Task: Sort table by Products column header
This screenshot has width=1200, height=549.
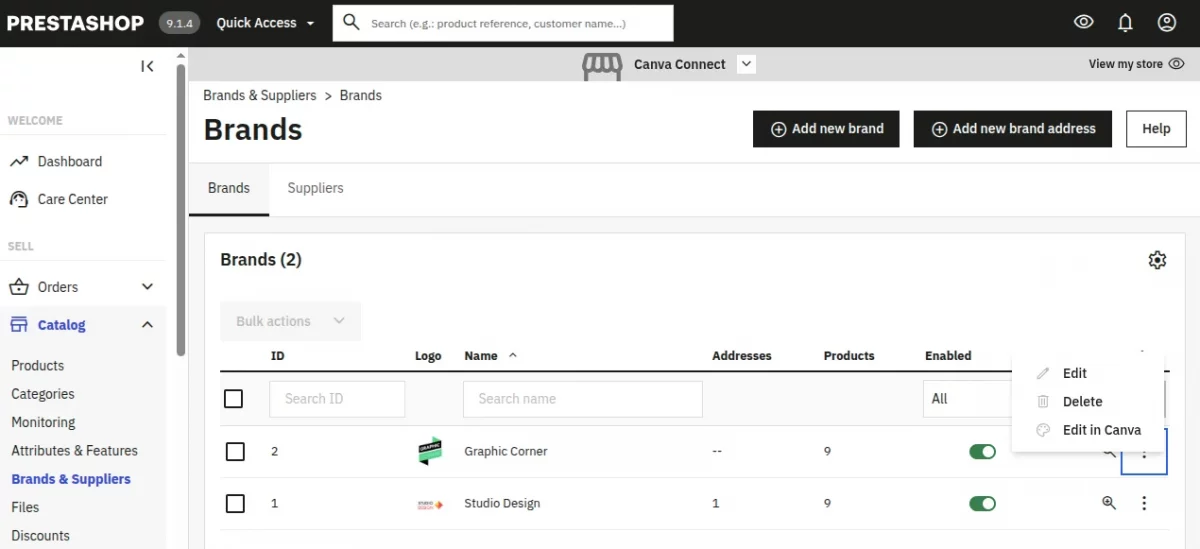Action: point(849,356)
